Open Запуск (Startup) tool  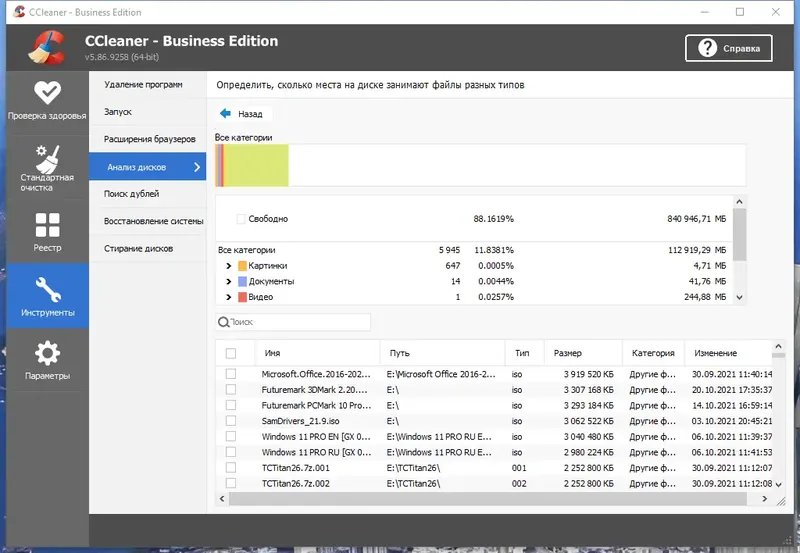pos(148,112)
